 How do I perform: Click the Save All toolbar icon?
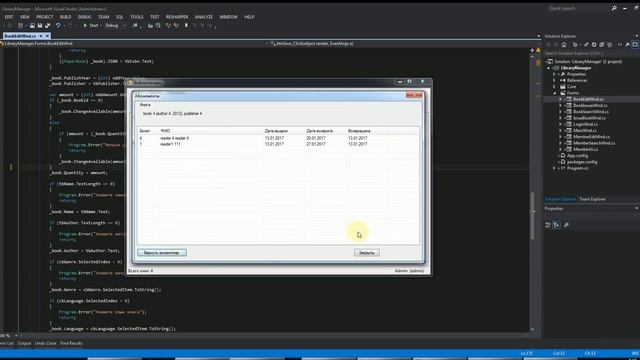coord(47,25)
